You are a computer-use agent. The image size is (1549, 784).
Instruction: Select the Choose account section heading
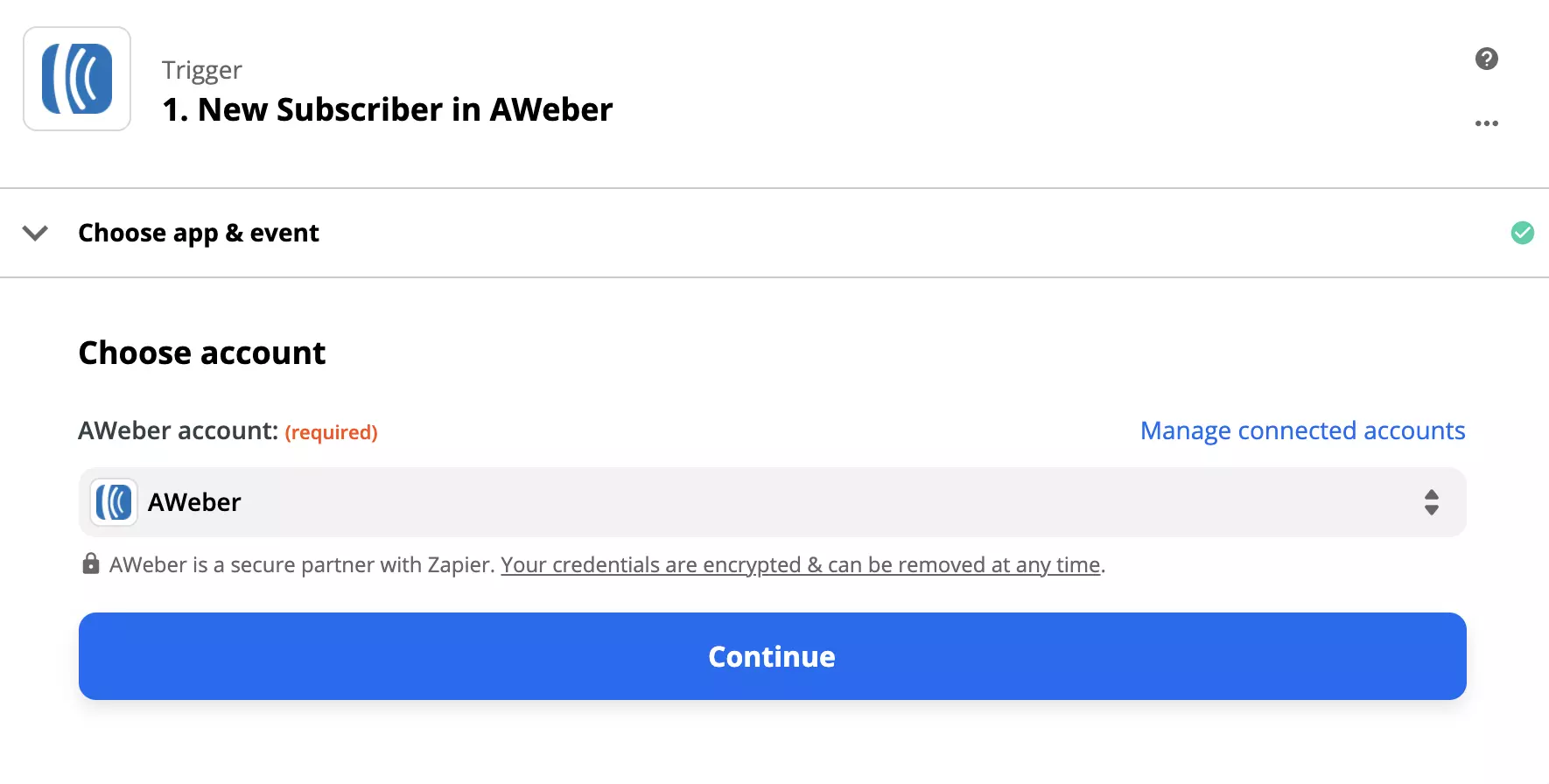pyautogui.click(x=201, y=352)
